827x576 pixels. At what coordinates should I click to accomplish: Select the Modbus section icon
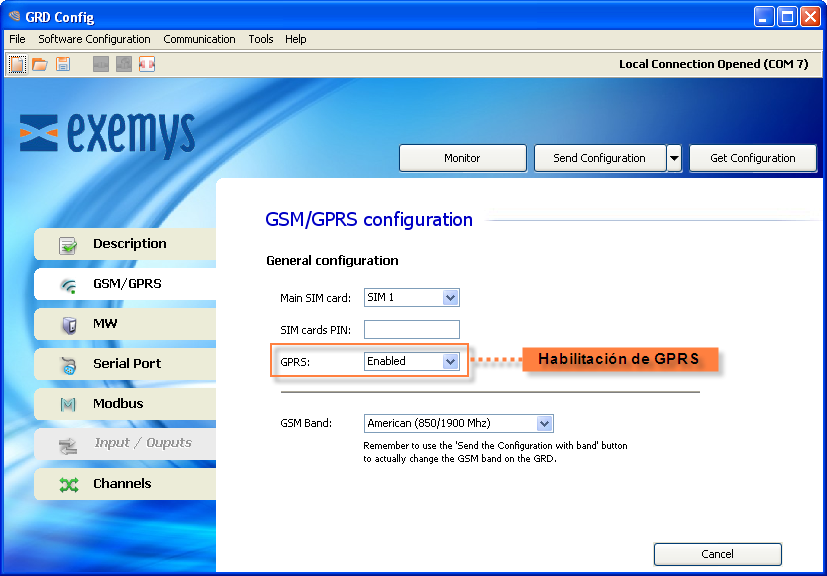click(68, 405)
